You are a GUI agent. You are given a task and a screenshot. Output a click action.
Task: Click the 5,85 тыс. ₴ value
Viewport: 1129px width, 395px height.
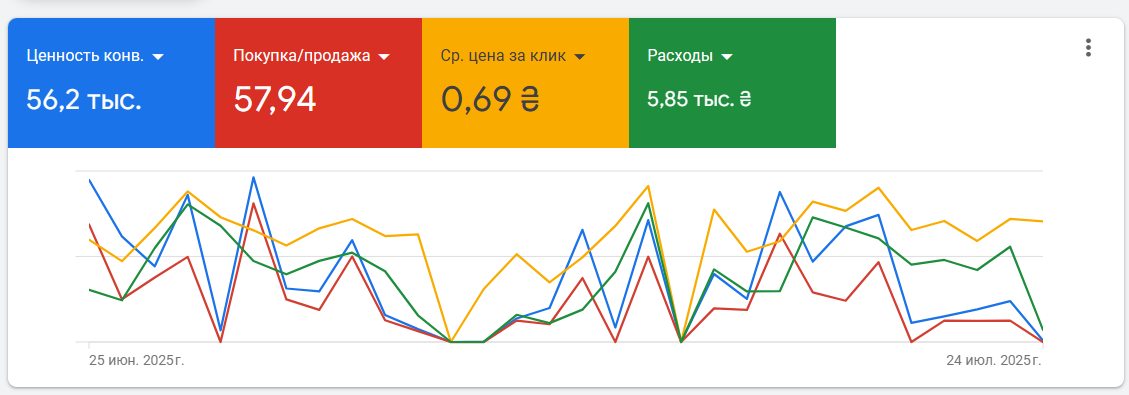[x=699, y=100]
